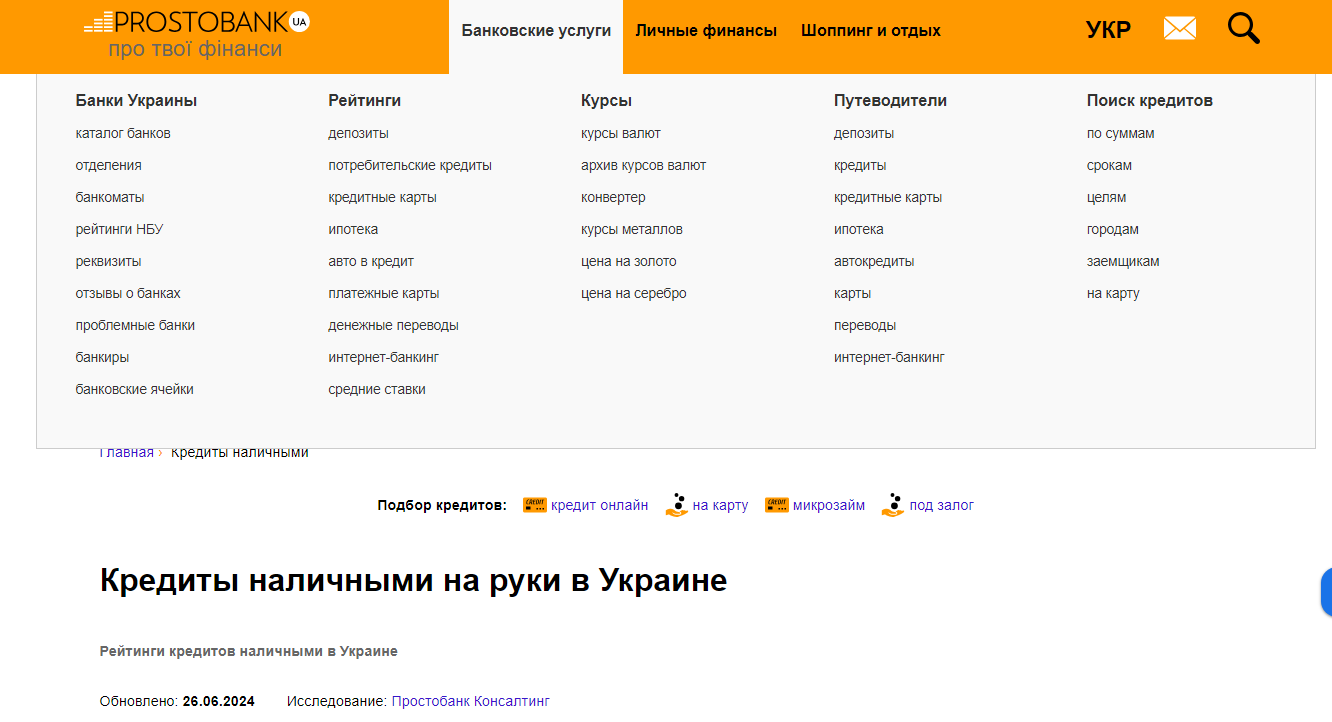This screenshot has width=1332, height=722.
Task: Open the search magnifier icon
Action: click(1244, 29)
